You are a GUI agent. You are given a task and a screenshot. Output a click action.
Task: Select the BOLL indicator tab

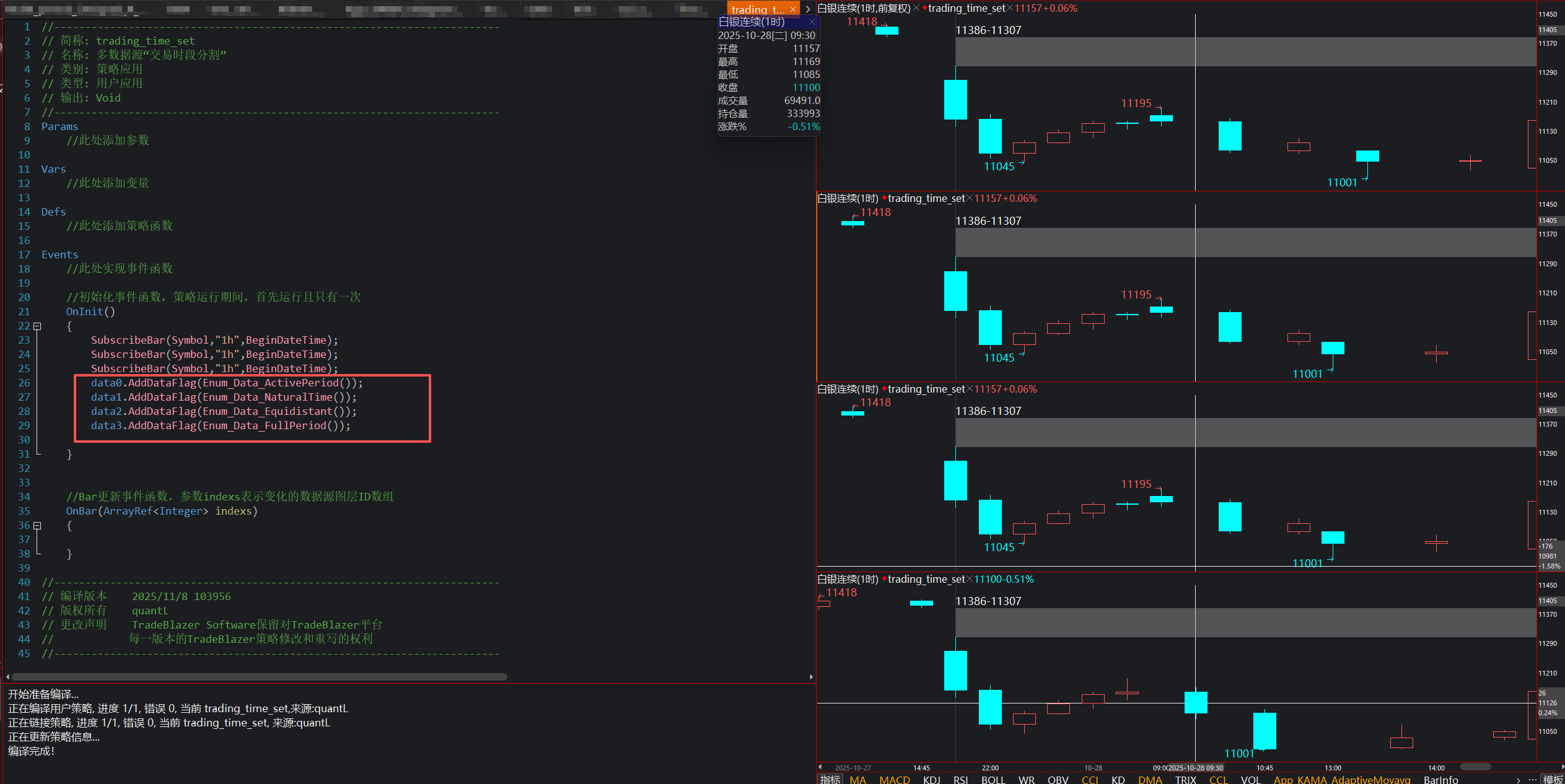point(993,780)
